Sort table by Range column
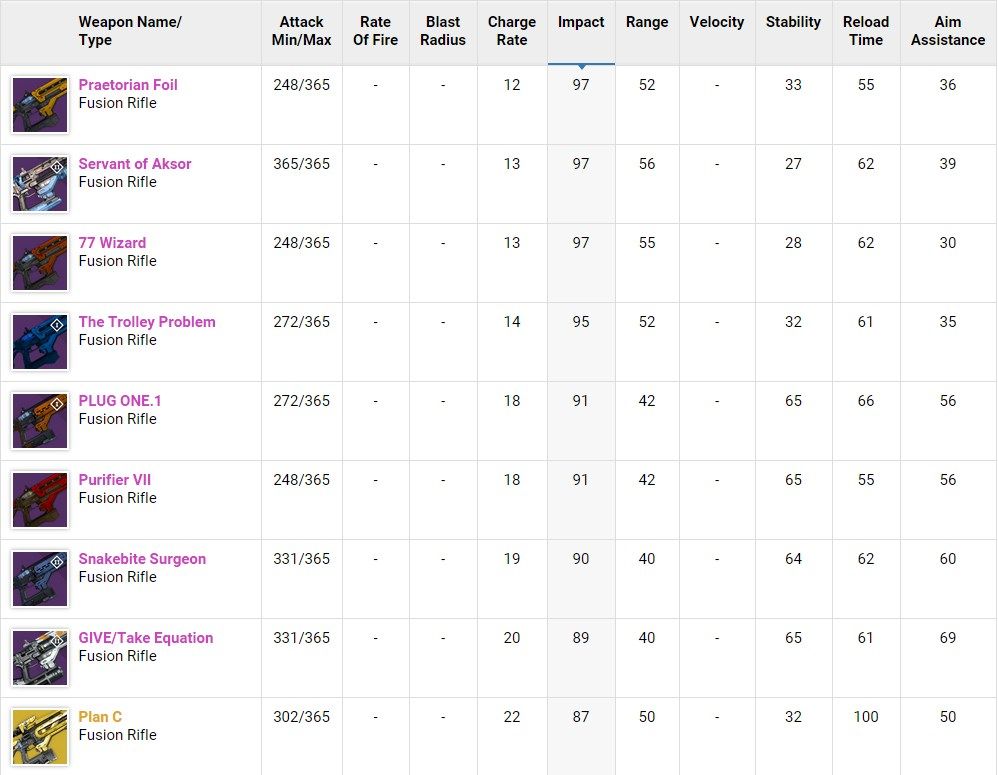 click(647, 22)
